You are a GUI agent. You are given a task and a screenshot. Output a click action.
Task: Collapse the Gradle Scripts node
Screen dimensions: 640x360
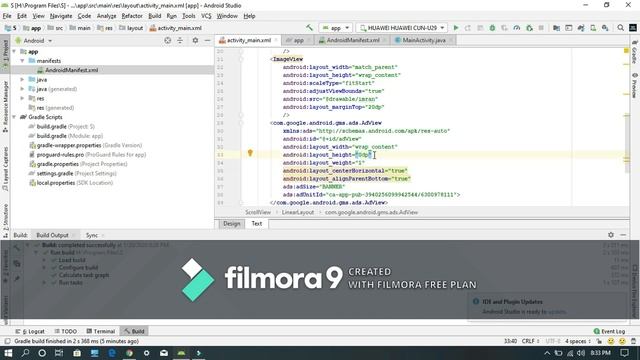(15, 117)
